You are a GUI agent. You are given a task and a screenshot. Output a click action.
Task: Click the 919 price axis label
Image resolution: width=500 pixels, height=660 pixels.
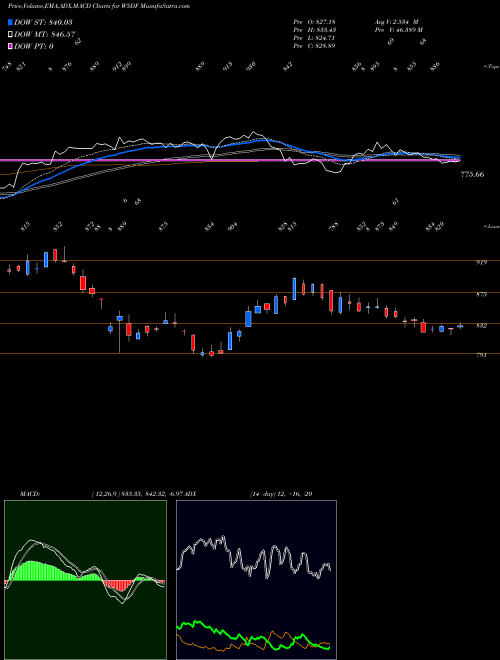coord(481,262)
